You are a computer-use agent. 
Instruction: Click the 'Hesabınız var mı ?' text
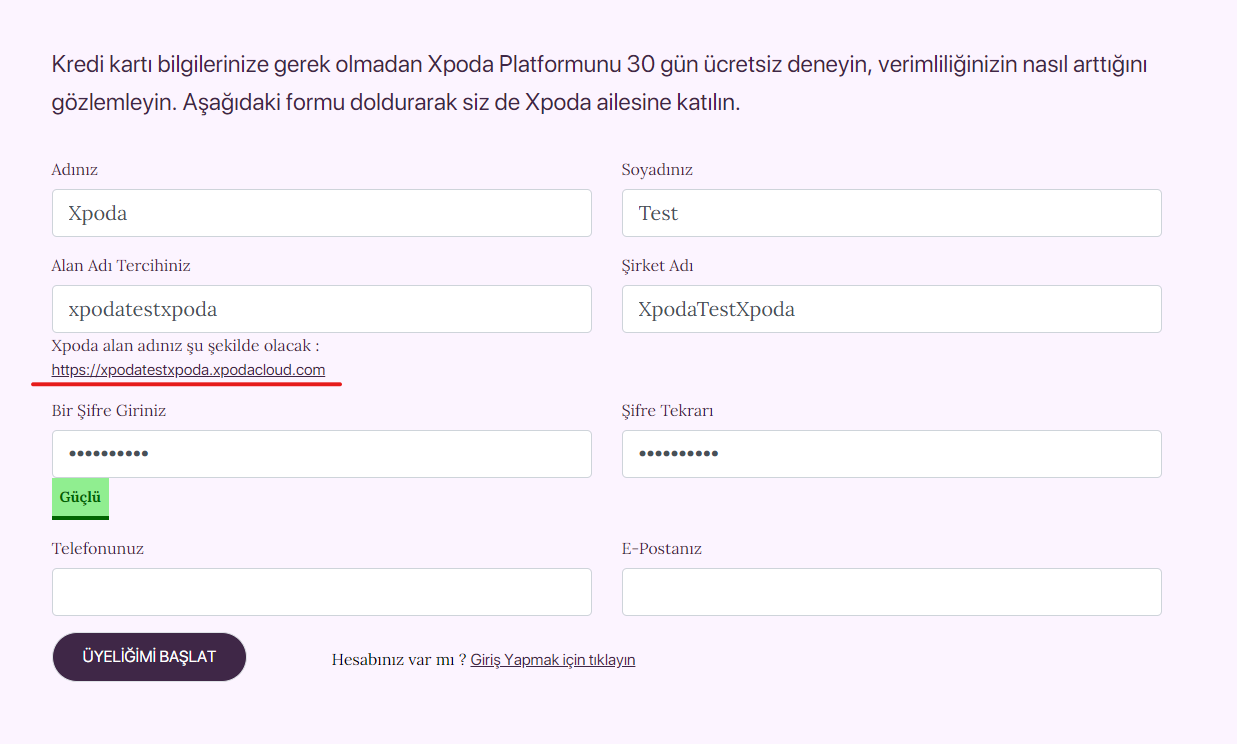[x=399, y=660]
